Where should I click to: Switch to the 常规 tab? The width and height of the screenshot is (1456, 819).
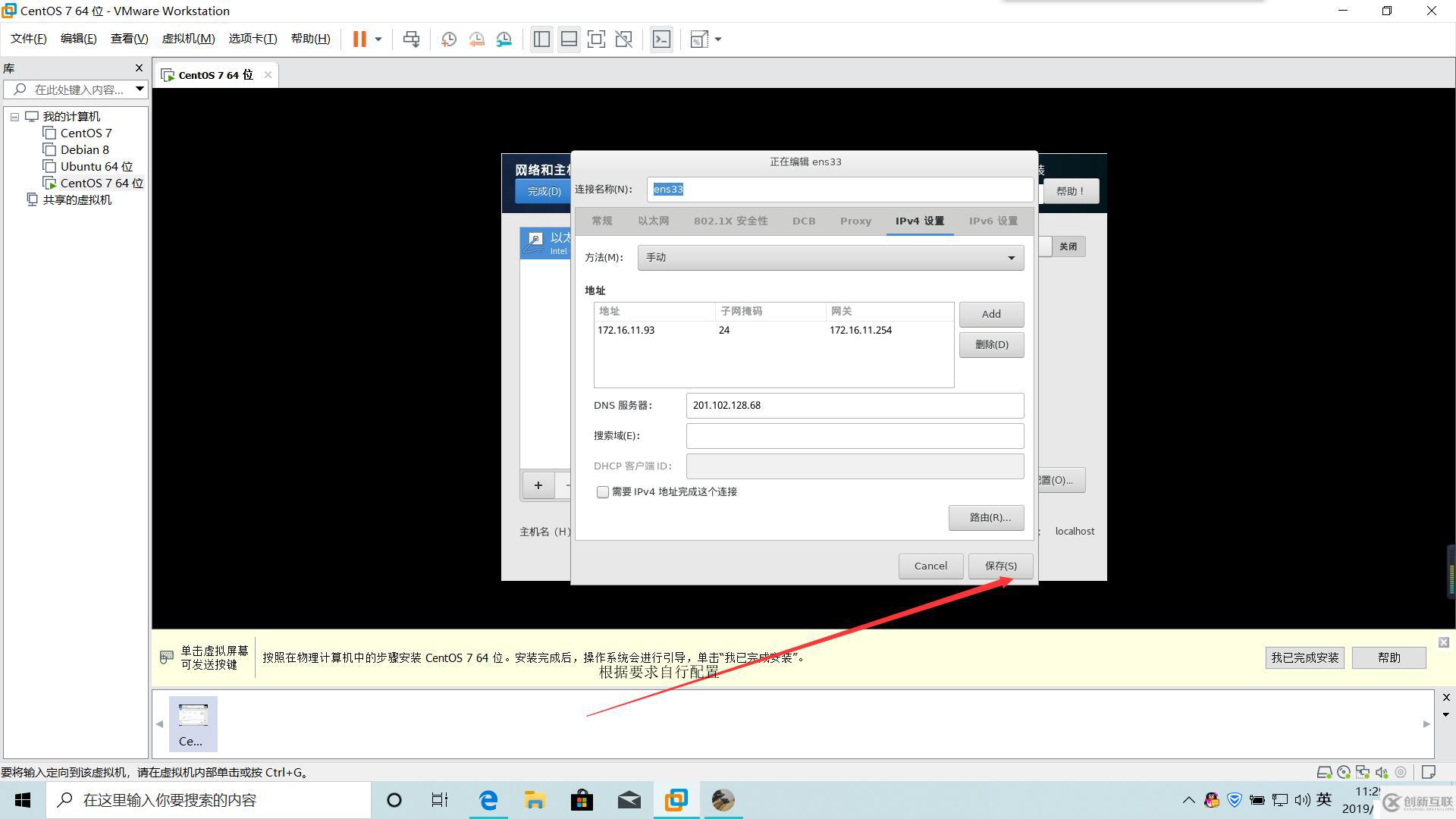coord(601,221)
